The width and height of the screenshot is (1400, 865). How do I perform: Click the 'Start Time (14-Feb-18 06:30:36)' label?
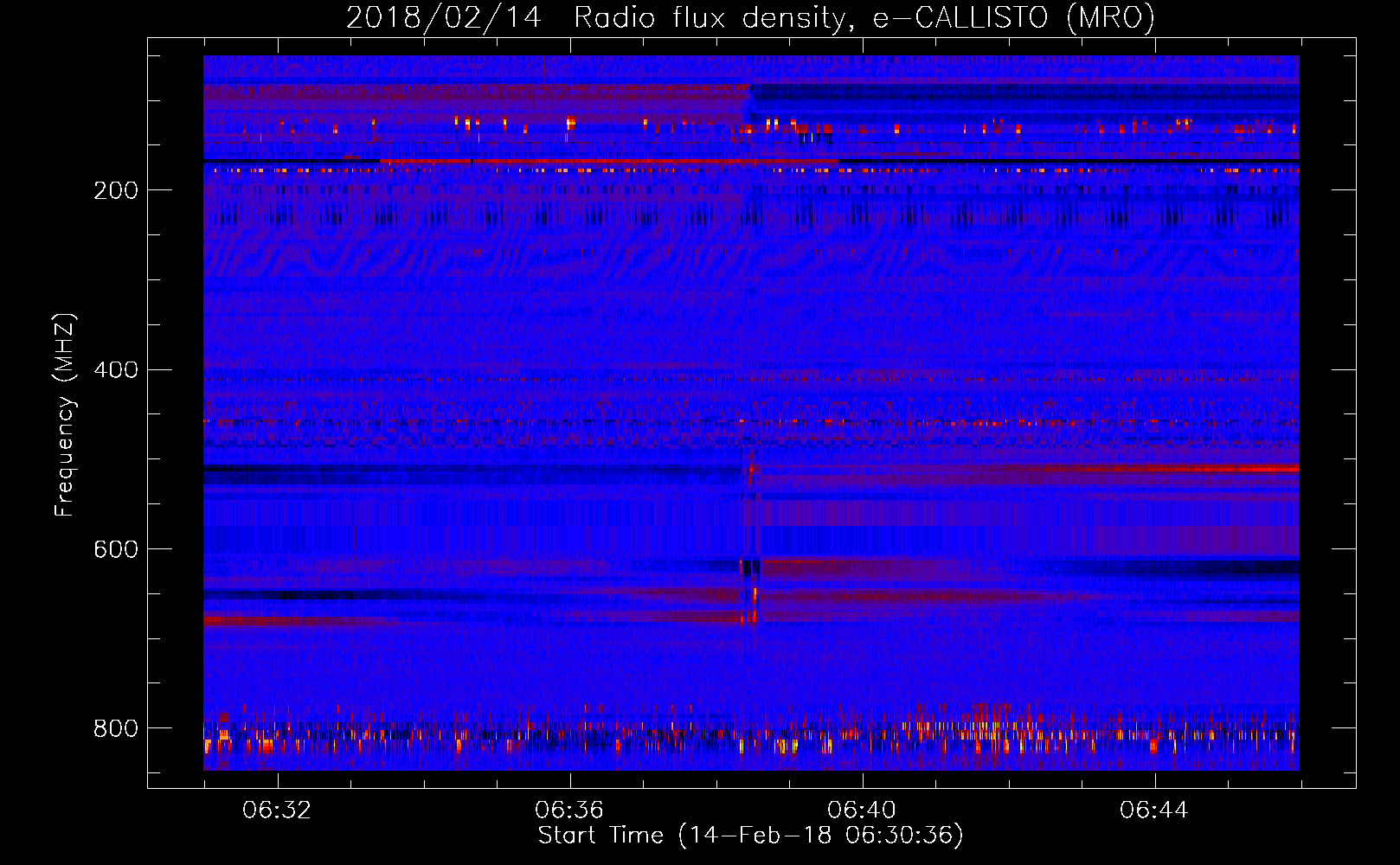pos(750,836)
